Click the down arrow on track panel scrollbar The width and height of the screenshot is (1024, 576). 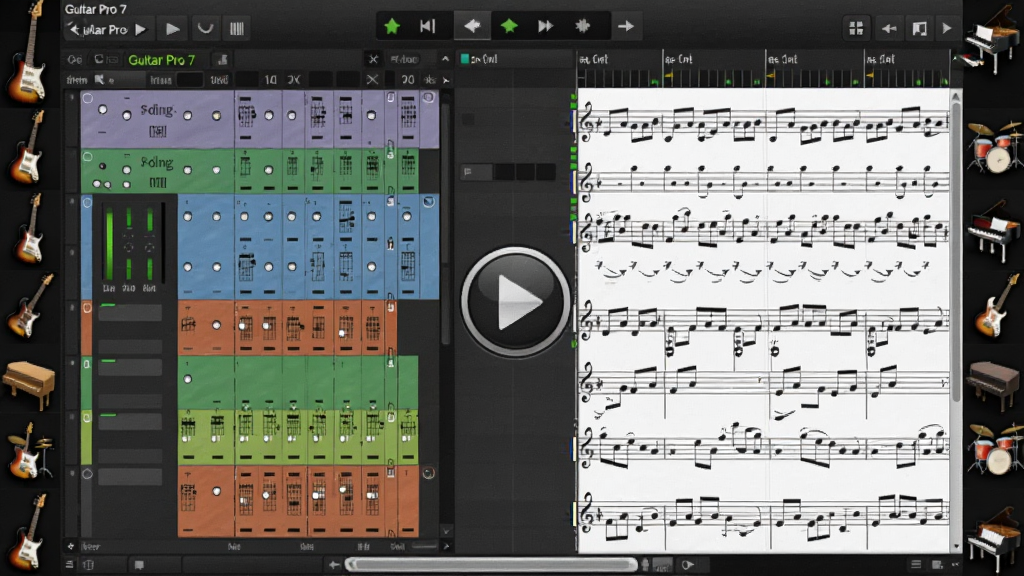[446, 530]
